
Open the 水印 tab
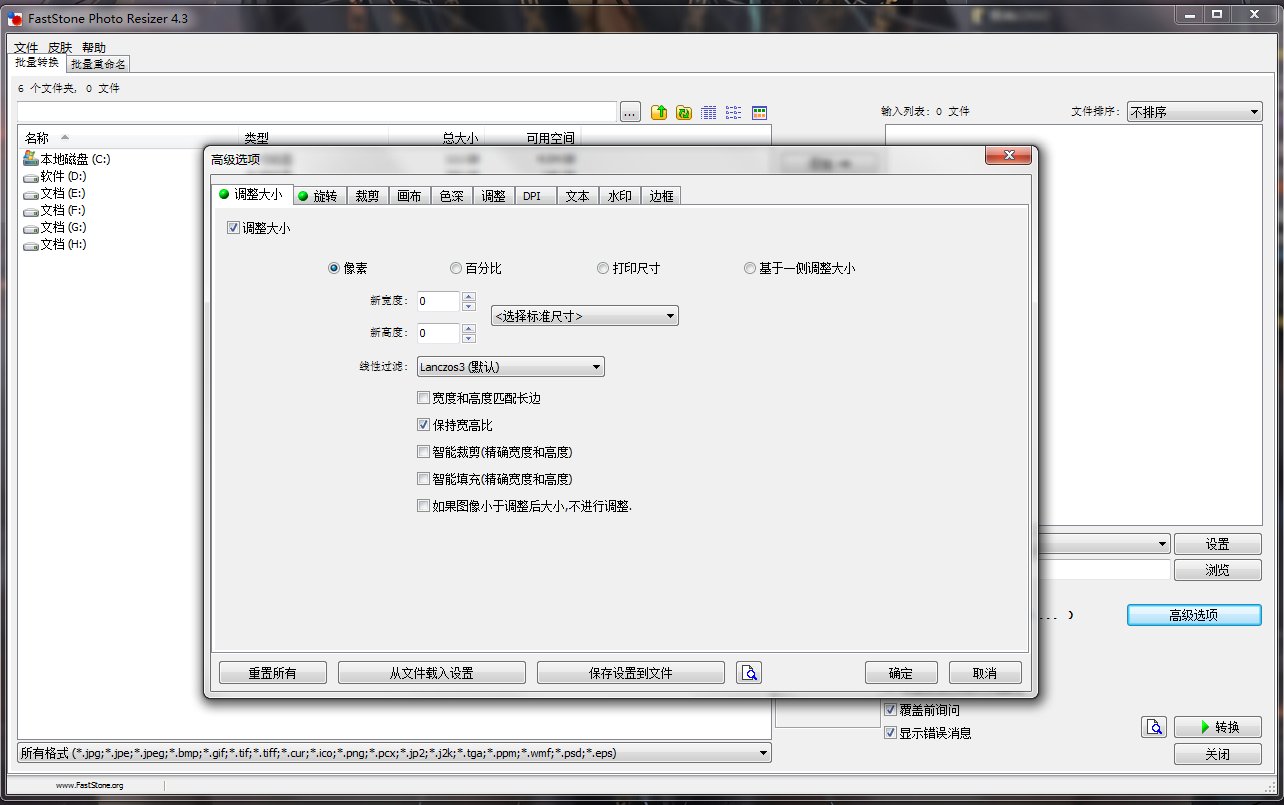click(619, 196)
